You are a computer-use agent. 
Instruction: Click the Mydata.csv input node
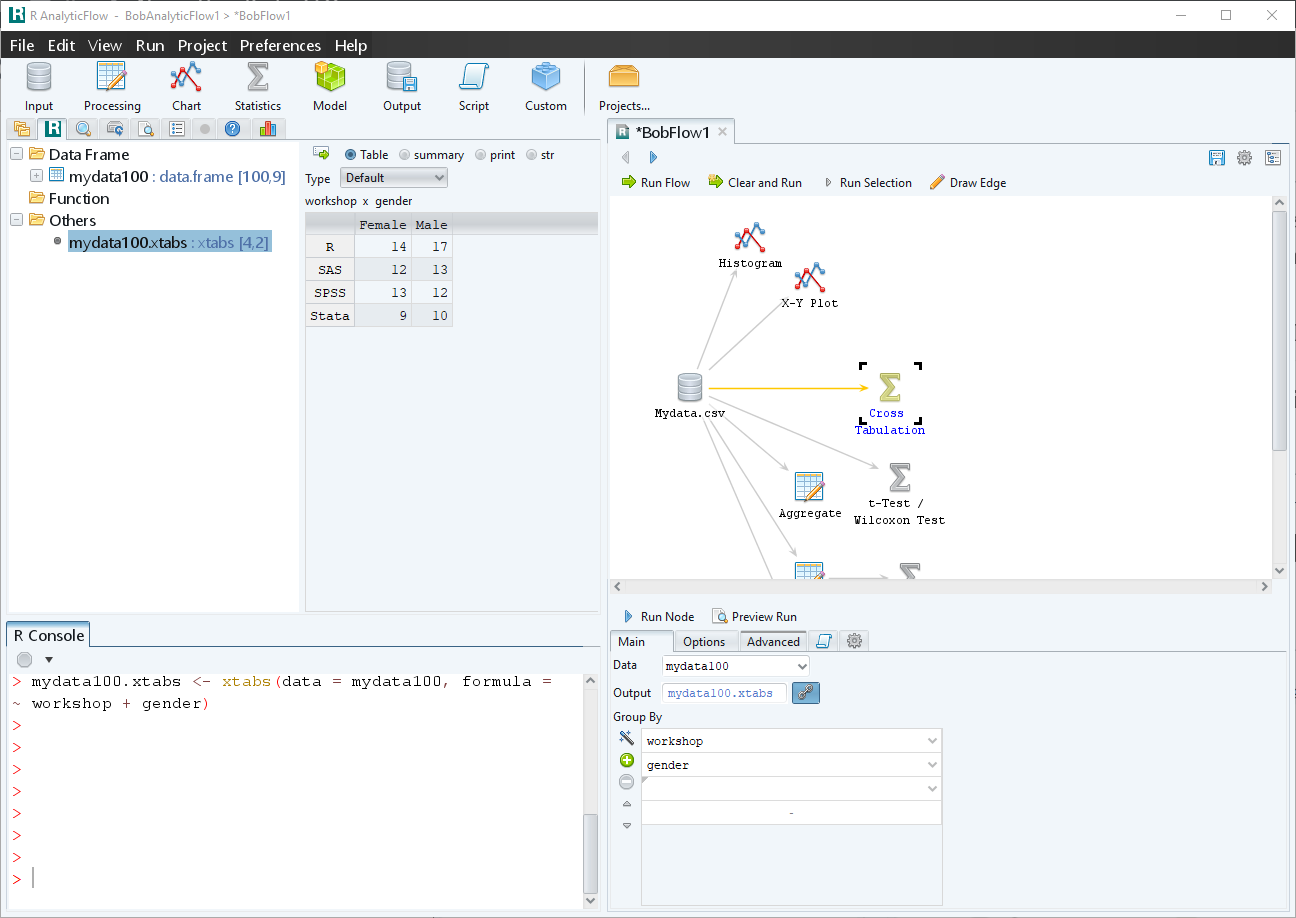coord(690,388)
